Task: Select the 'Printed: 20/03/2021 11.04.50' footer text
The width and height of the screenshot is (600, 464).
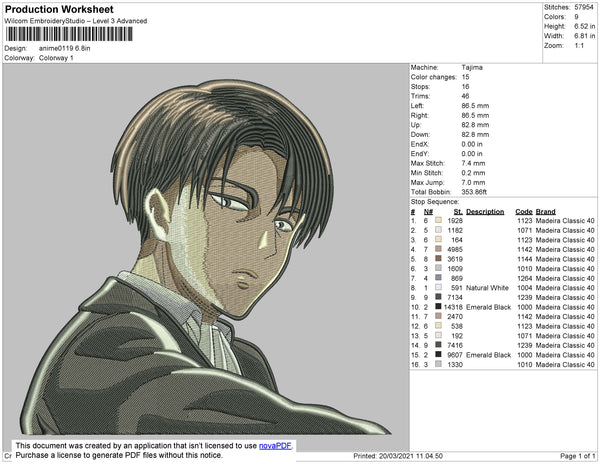Action: point(398,456)
